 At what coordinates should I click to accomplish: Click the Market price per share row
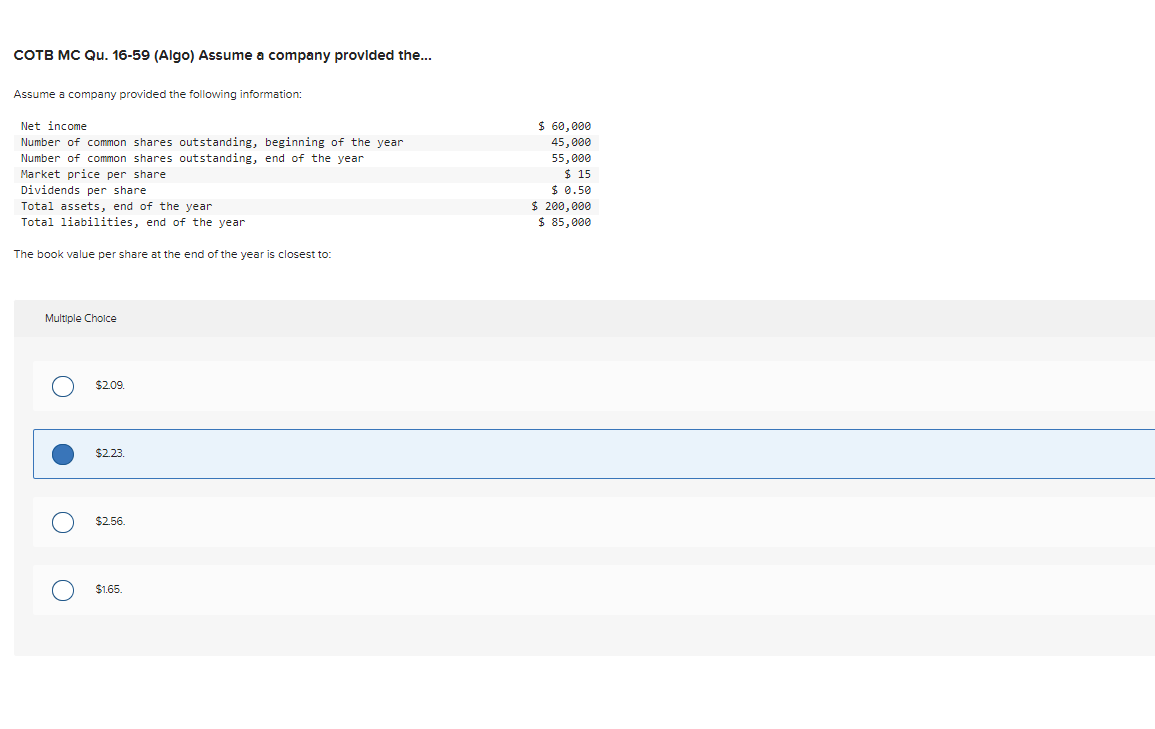pos(300,174)
